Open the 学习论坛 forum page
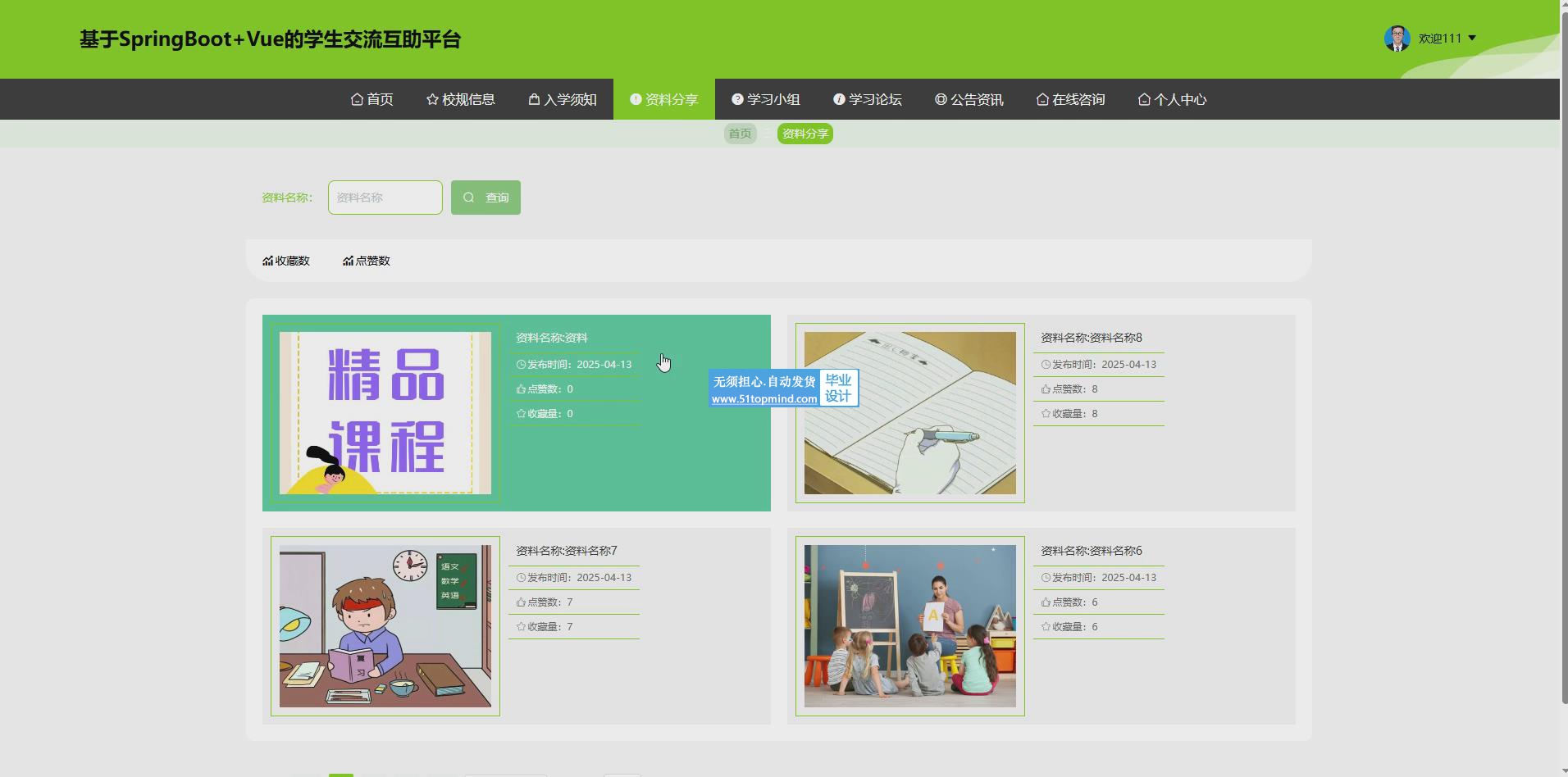1568x777 pixels. [867, 99]
